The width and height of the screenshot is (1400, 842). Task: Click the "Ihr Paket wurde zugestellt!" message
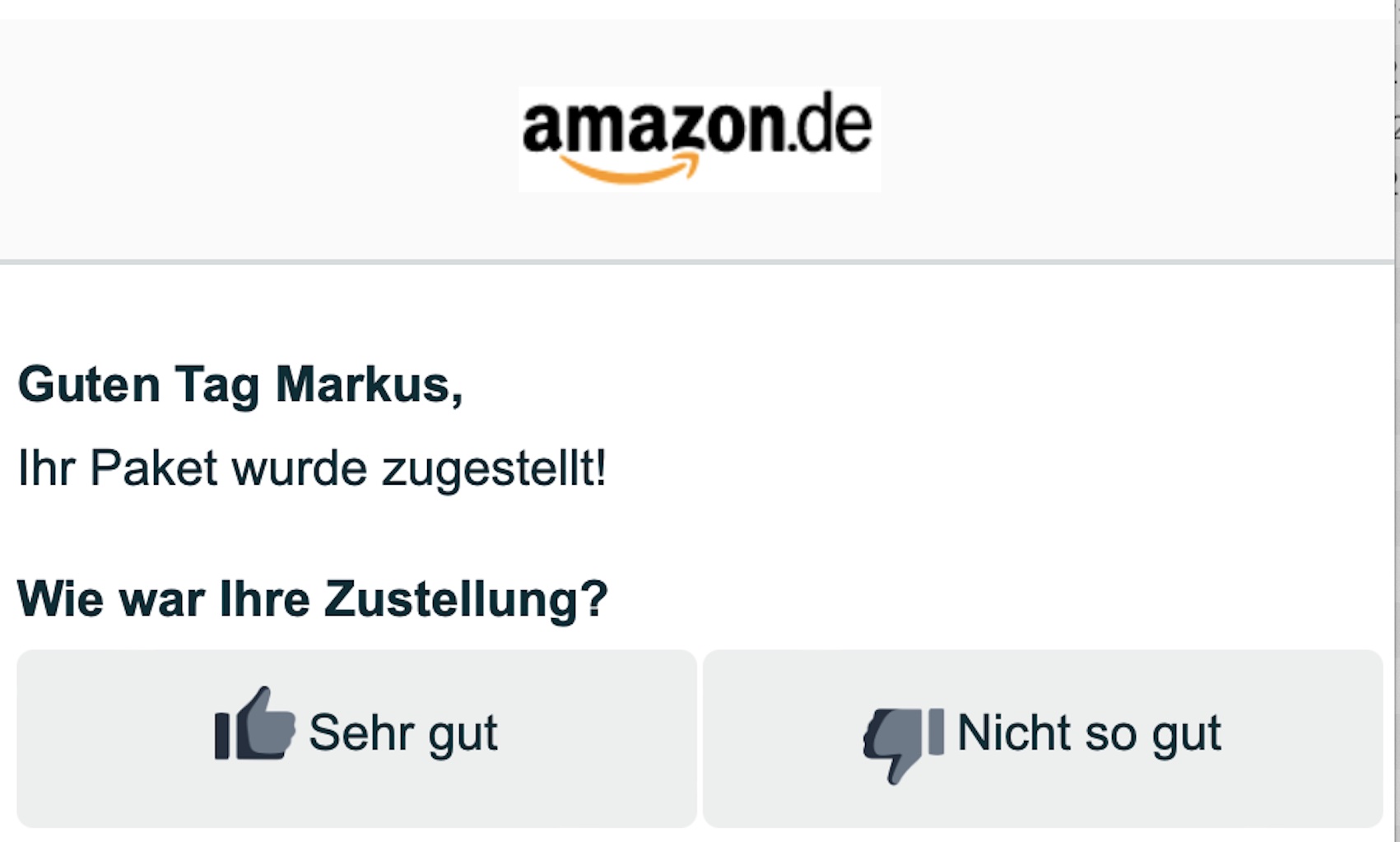[x=311, y=468]
